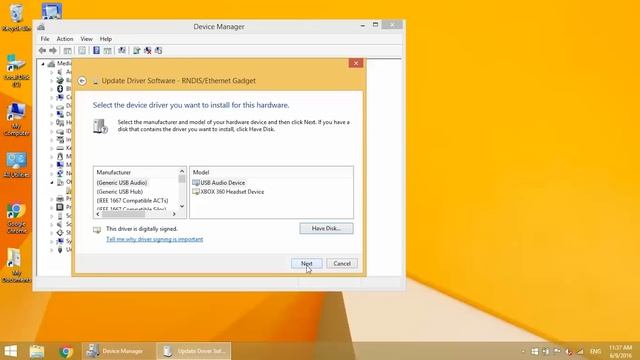Open the Windows Start button

pos(11,351)
